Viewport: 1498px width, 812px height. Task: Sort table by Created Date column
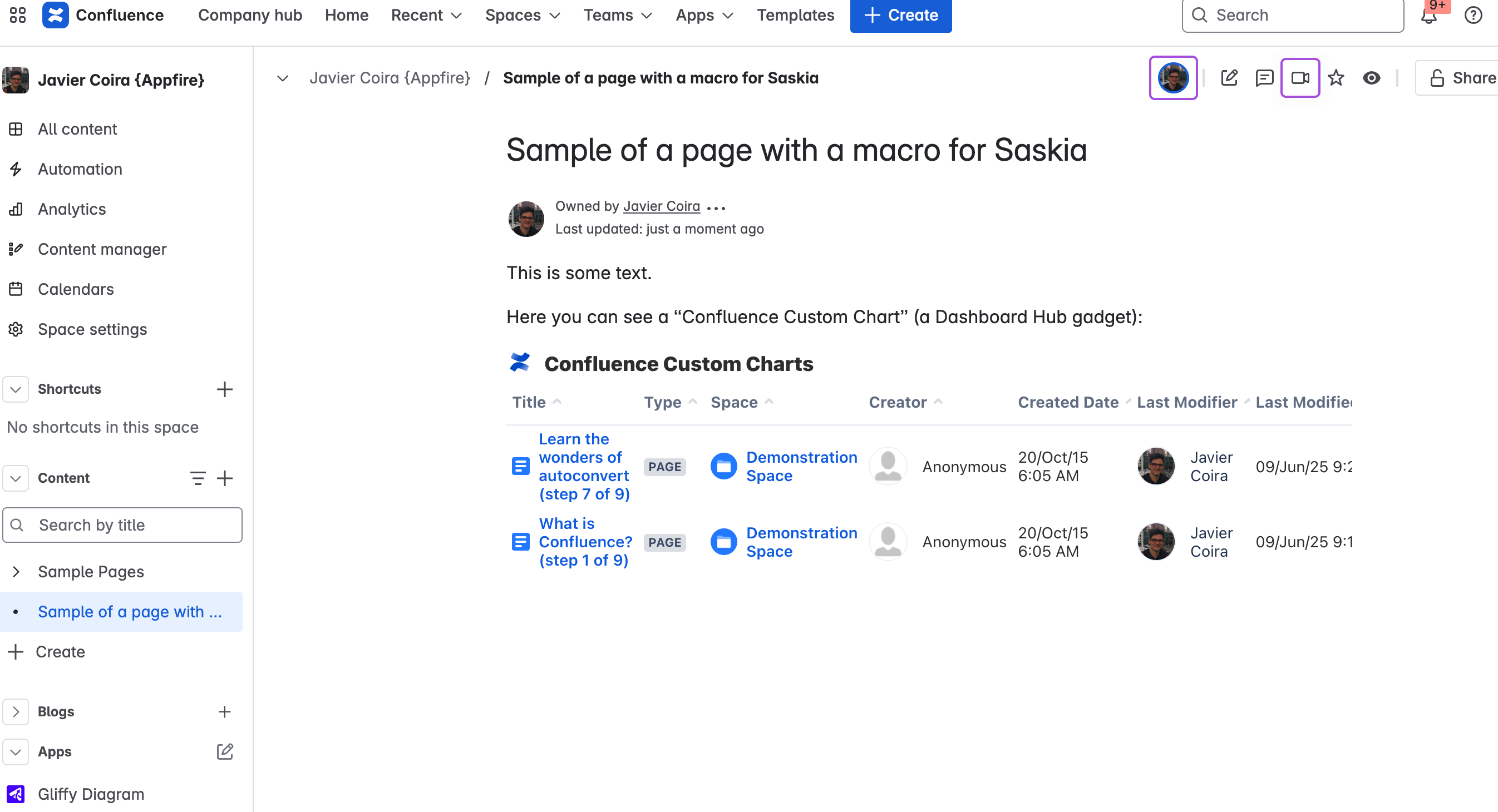1068,402
